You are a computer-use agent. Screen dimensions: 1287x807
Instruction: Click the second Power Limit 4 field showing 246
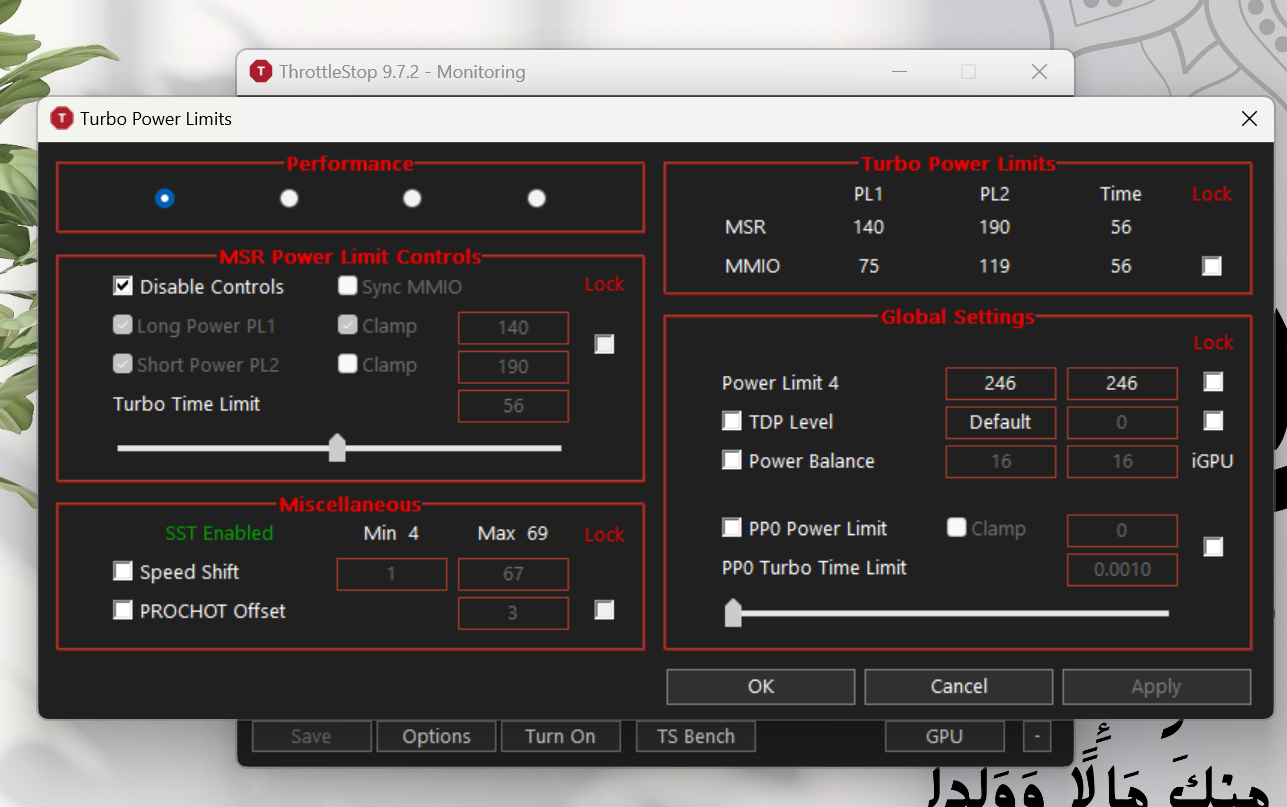tap(1122, 383)
